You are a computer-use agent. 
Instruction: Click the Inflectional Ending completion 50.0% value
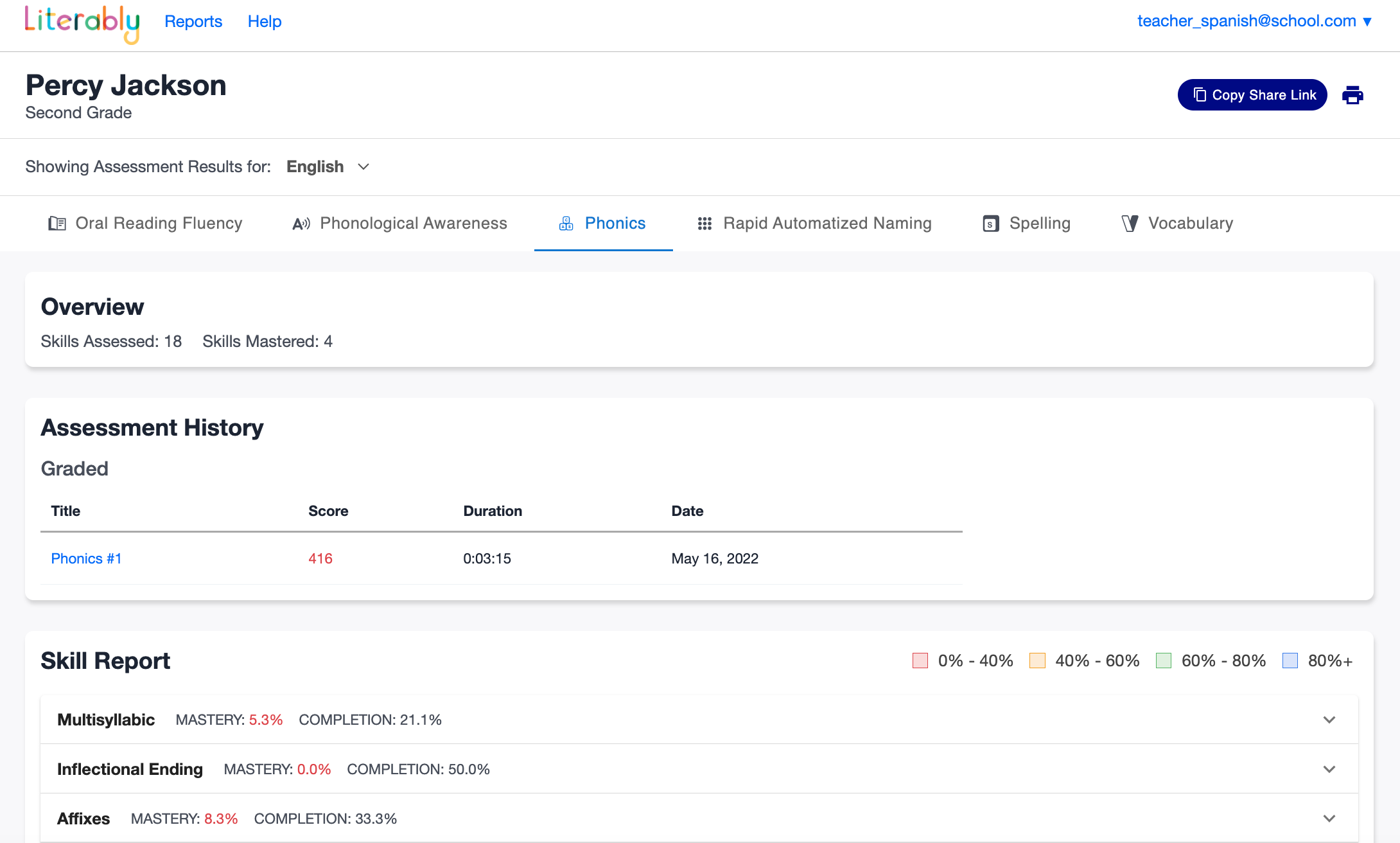coord(469,769)
